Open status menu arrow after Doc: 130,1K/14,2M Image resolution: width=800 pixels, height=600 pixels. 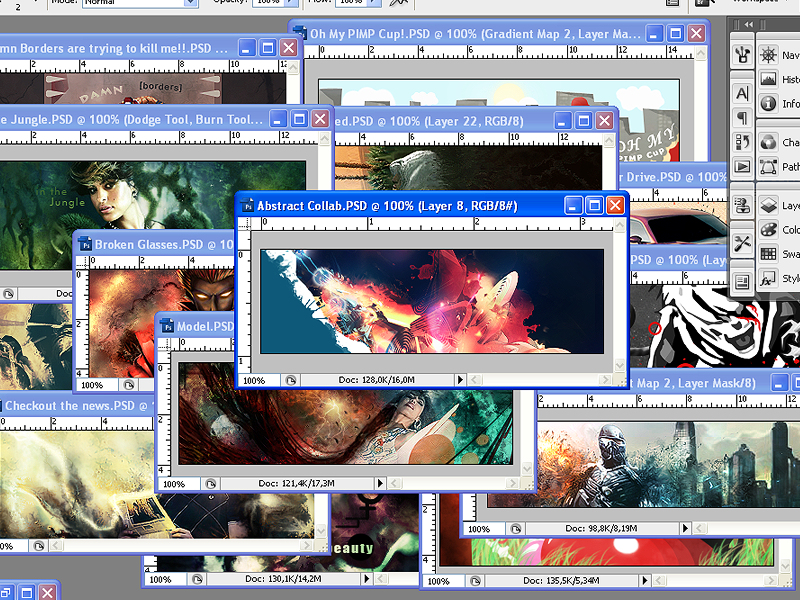tap(366, 579)
